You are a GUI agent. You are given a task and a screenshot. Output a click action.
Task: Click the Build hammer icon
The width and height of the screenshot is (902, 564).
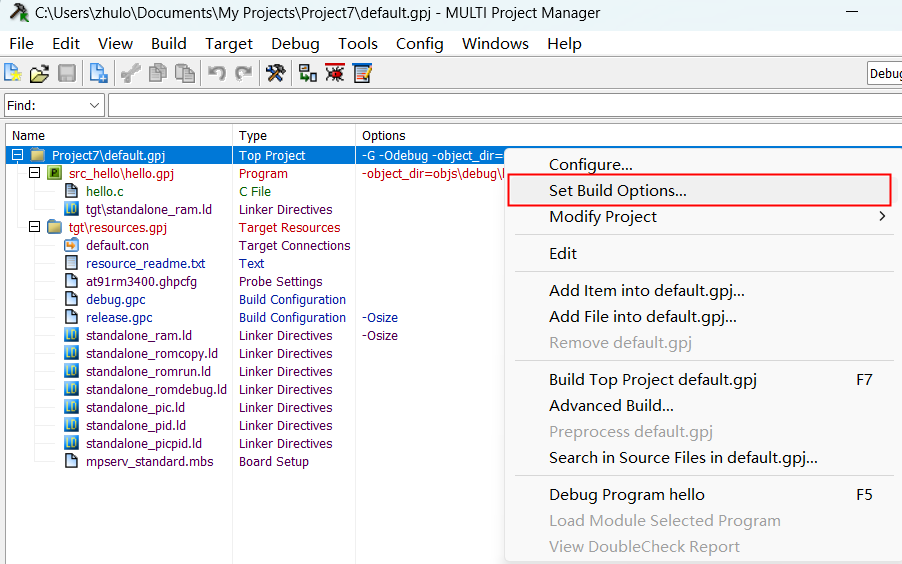point(275,73)
